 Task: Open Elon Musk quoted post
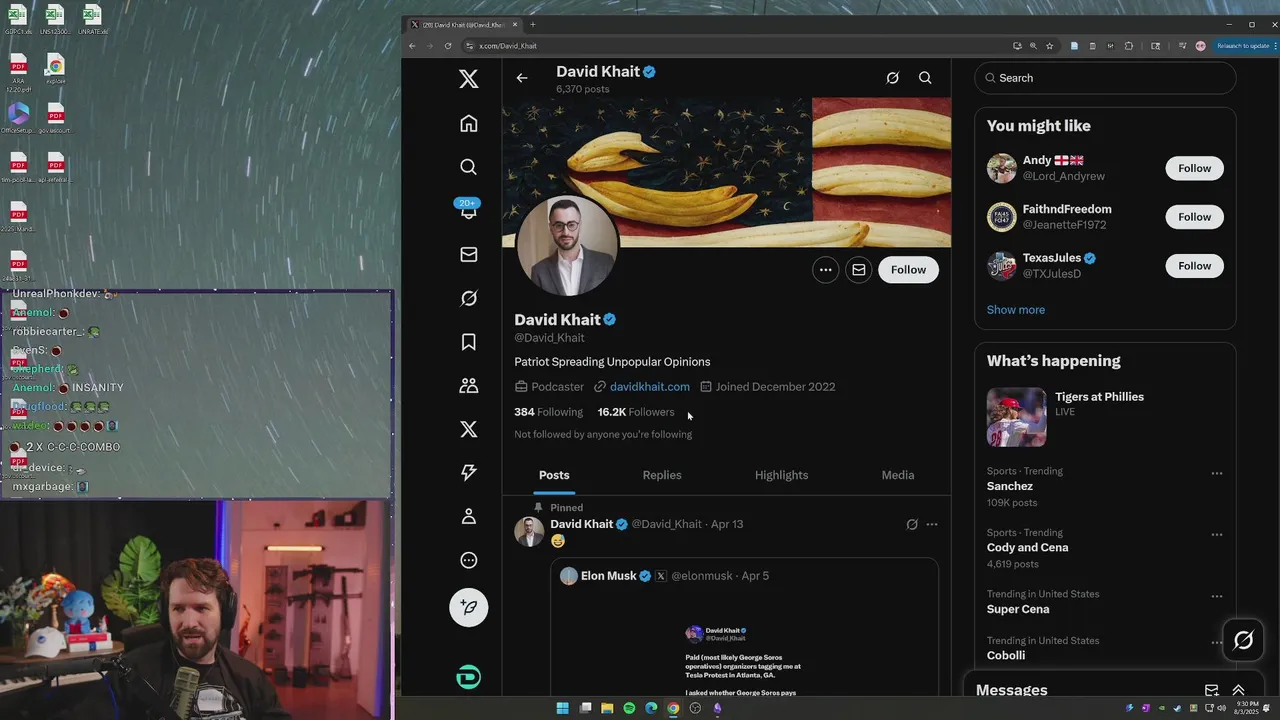coord(744,628)
